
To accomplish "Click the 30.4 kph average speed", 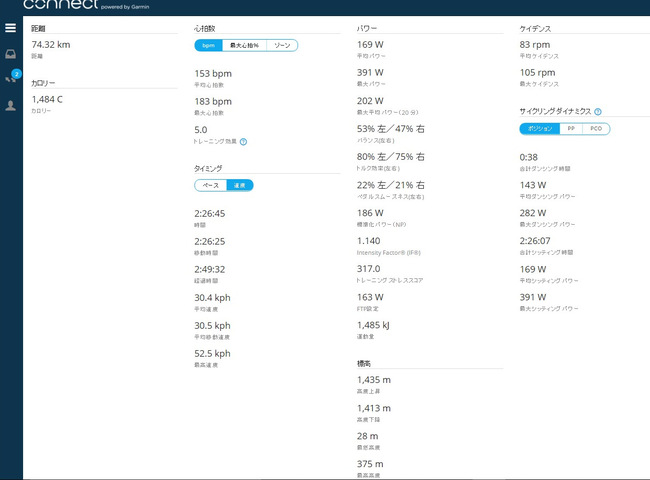I will (x=212, y=298).
